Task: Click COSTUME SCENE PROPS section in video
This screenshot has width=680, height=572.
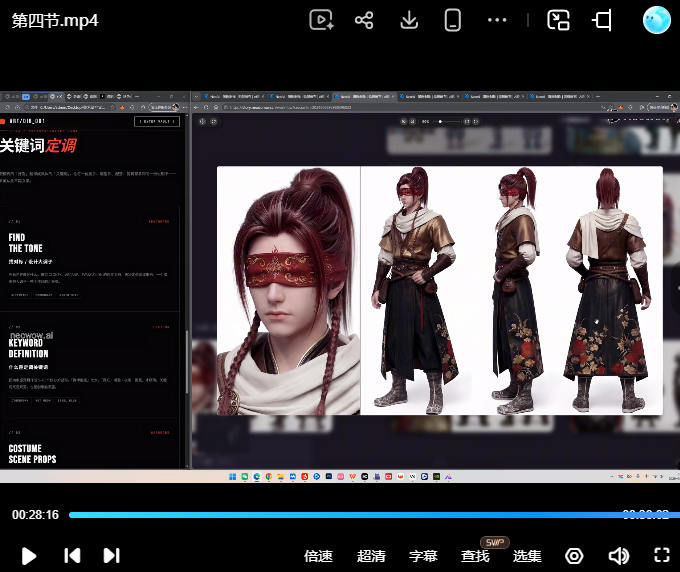Action: (x=32, y=454)
